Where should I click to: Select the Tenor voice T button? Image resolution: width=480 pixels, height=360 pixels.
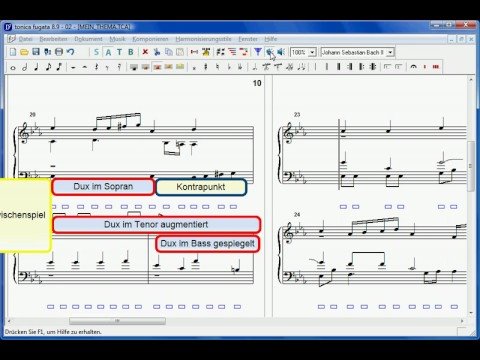click(x=119, y=52)
